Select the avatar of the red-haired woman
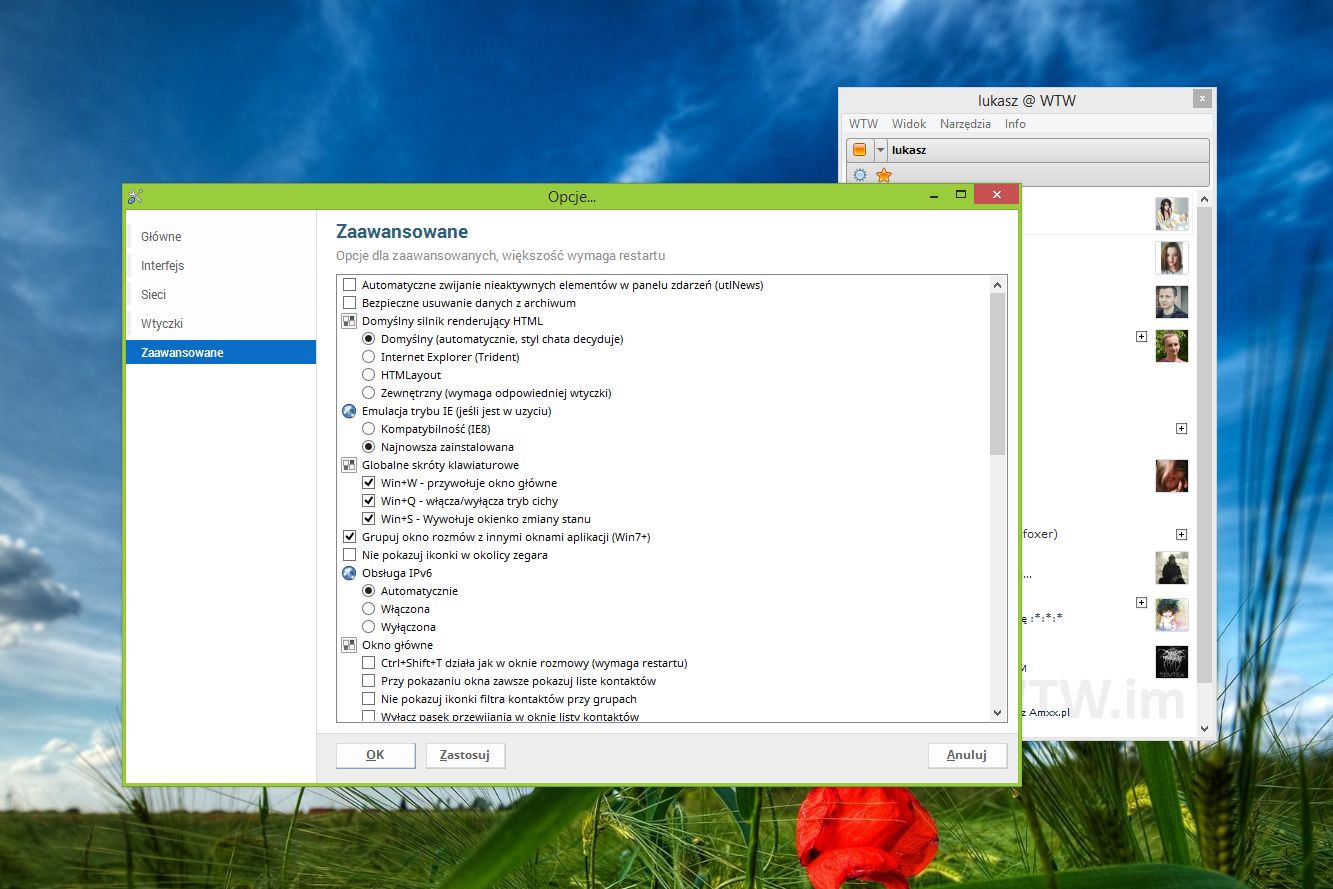 click(1172, 258)
